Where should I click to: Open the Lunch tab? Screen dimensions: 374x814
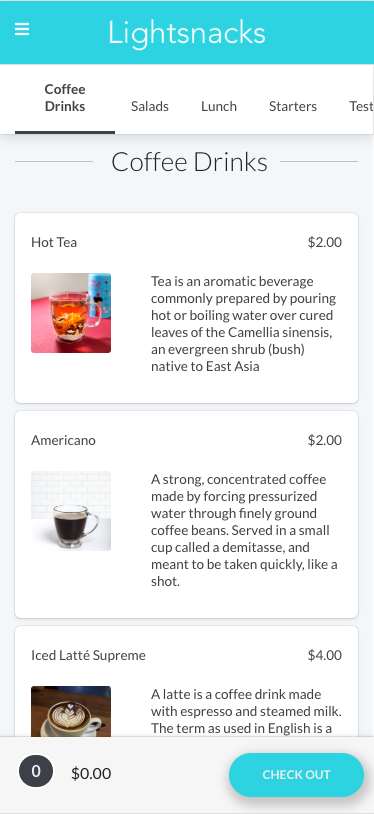point(219,106)
